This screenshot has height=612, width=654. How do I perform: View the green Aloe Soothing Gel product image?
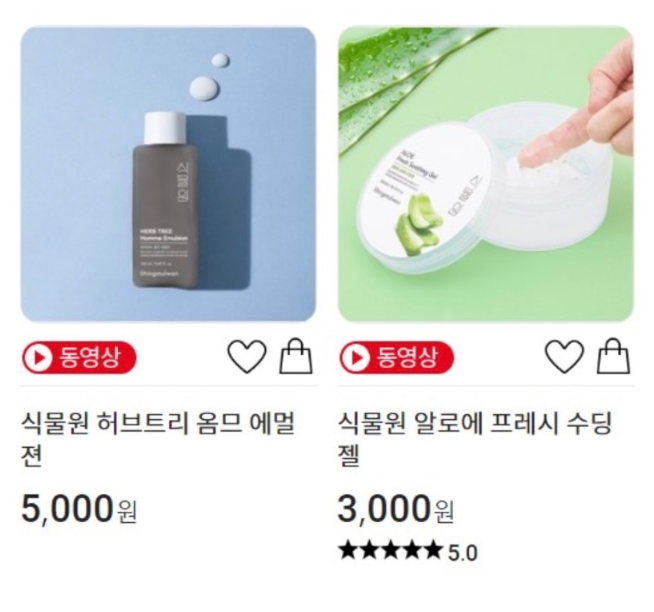(x=486, y=174)
